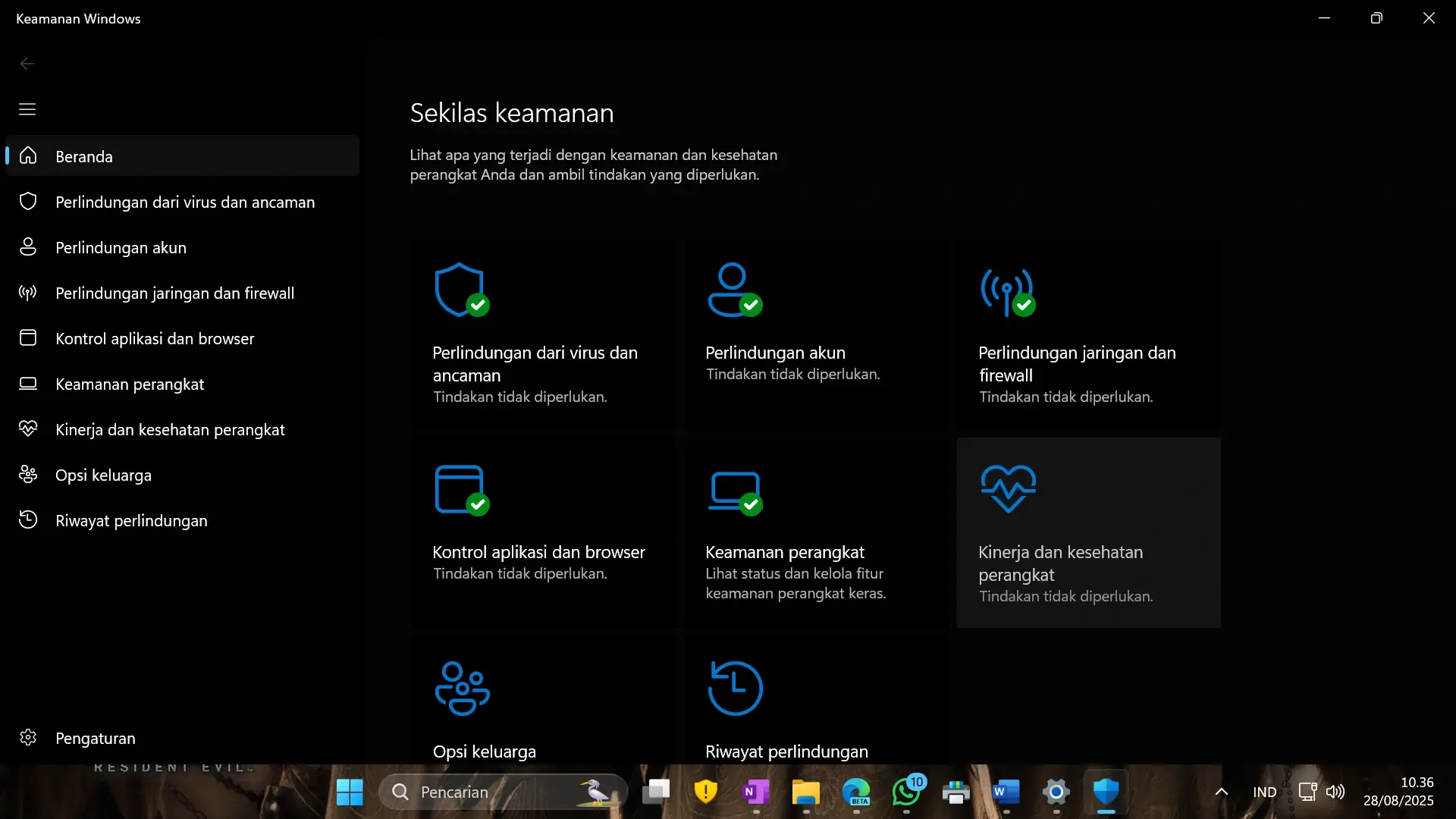Image resolution: width=1456 pixels, height=819 pixels.
Task: Go to Perlindungan dari virus dan ancaman sidebar item
Action: (x=183, y=201)
